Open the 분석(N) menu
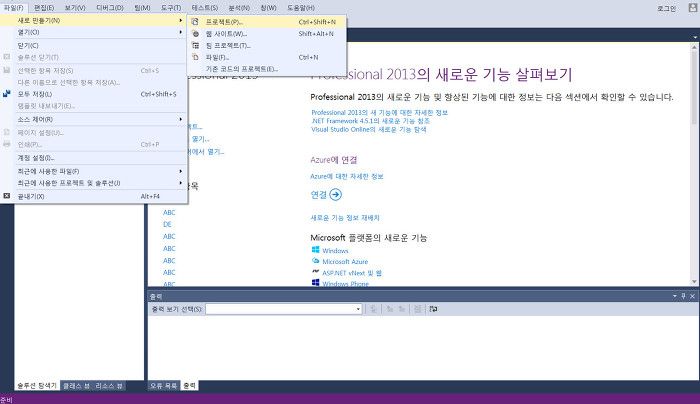This screenshot has width=700, height=404. pos(239,8)
